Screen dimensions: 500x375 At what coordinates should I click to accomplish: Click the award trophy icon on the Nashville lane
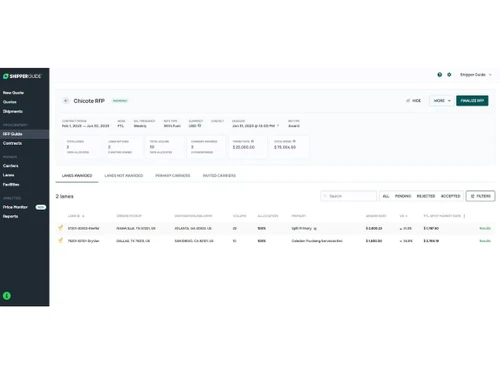pos(60,228)
